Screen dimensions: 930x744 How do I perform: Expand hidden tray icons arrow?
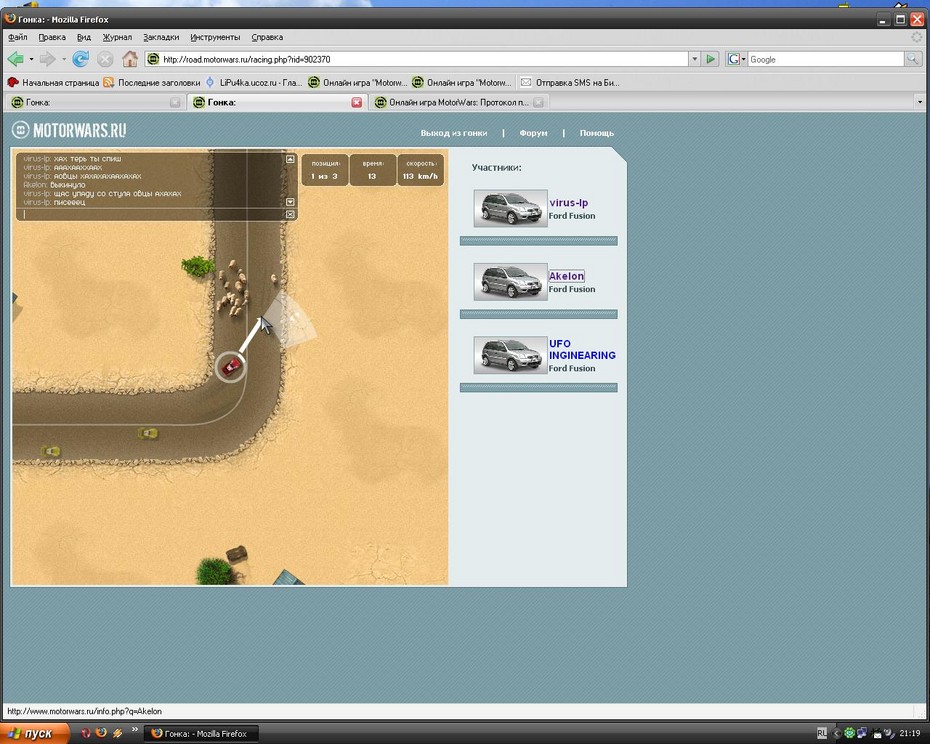[836, 733]
